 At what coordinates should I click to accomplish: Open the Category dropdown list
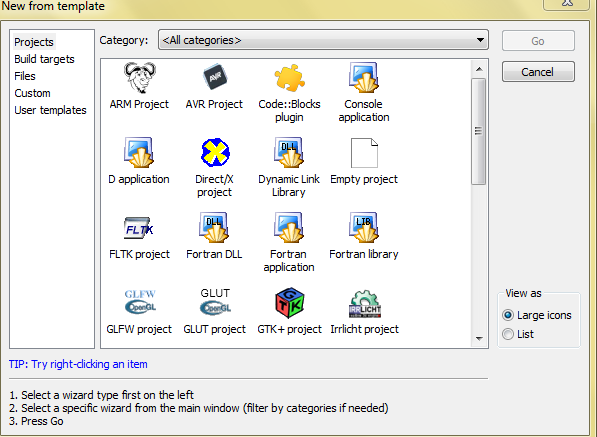[x=323, y=40]
